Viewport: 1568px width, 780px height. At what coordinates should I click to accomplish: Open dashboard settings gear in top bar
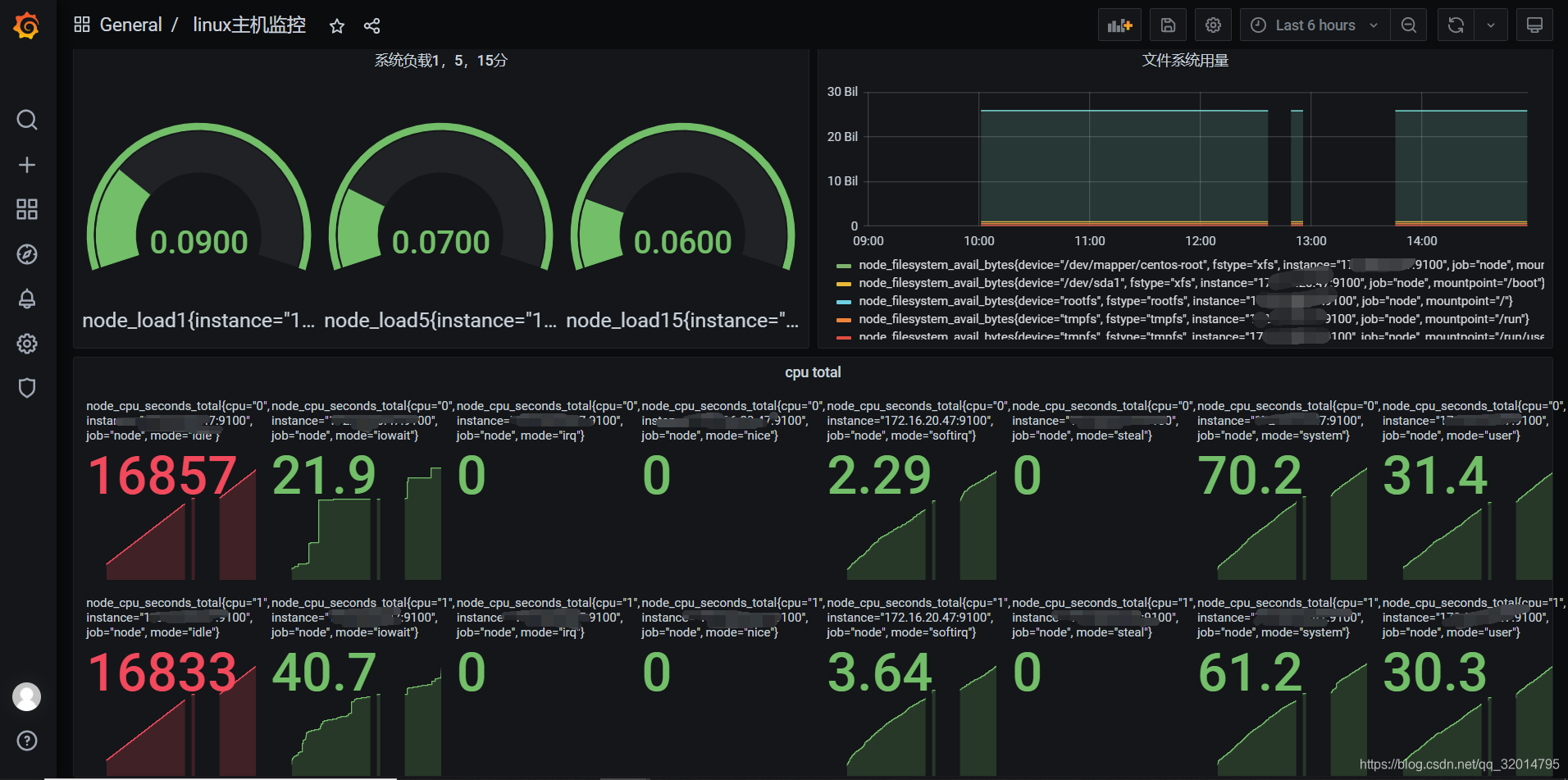click(x=1213, y=25)
